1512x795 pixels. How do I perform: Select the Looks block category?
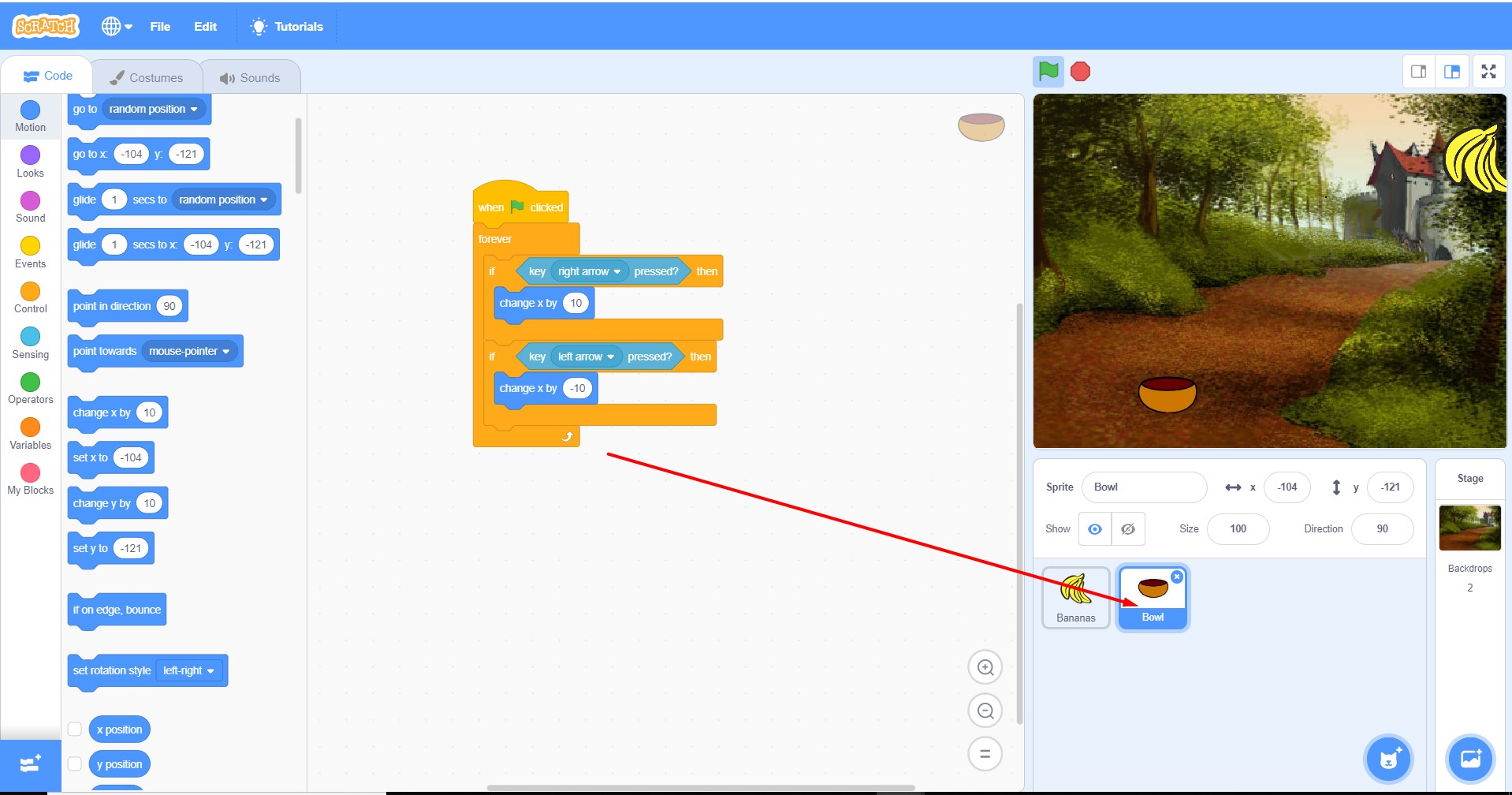point(30,162)
